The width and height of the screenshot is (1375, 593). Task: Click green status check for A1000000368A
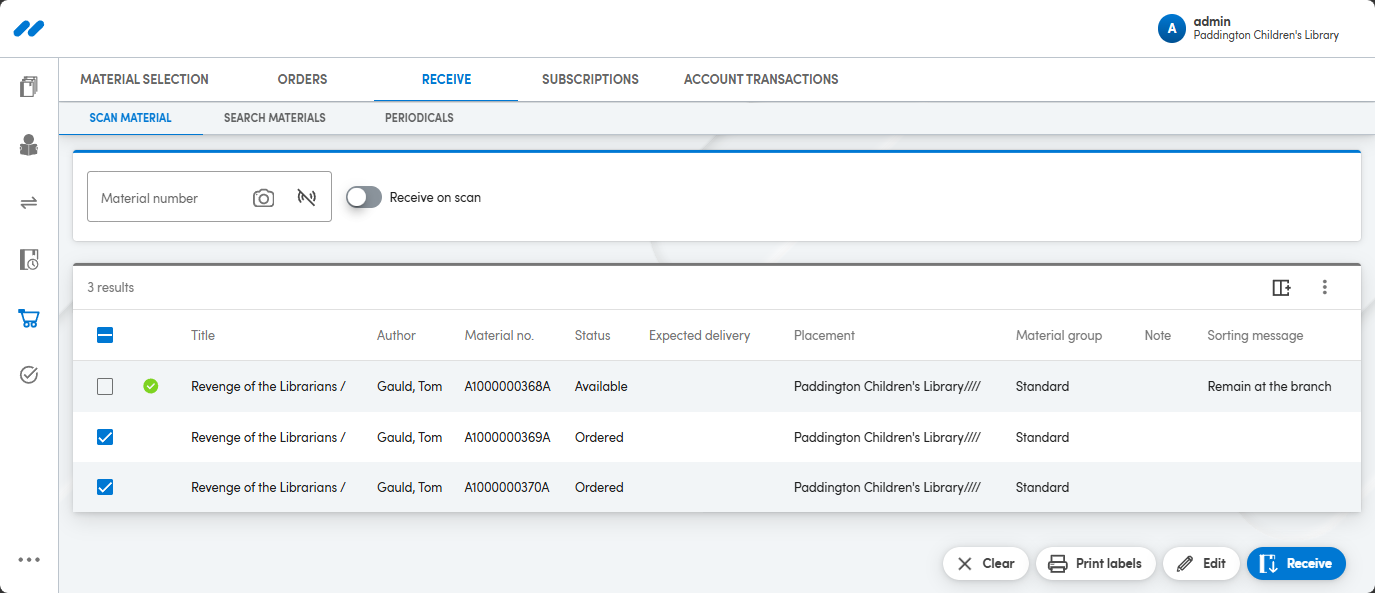(151, 386)
